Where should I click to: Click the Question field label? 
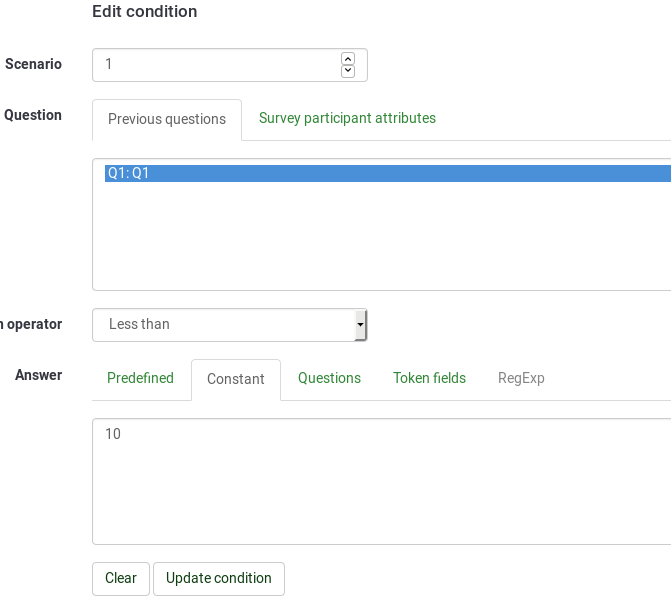[33, 115]
